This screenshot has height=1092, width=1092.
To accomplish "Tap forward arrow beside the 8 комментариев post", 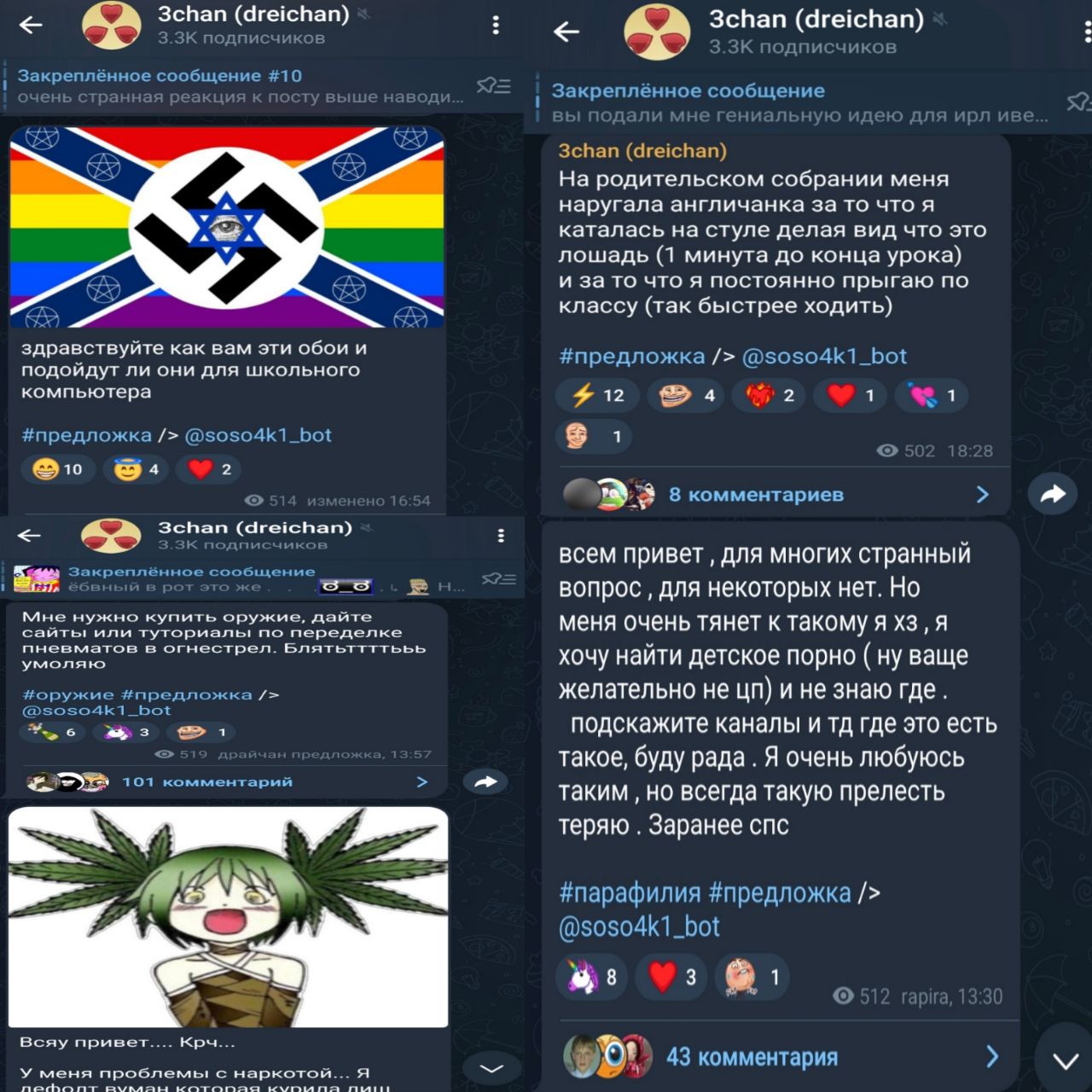I will 1053,493.
